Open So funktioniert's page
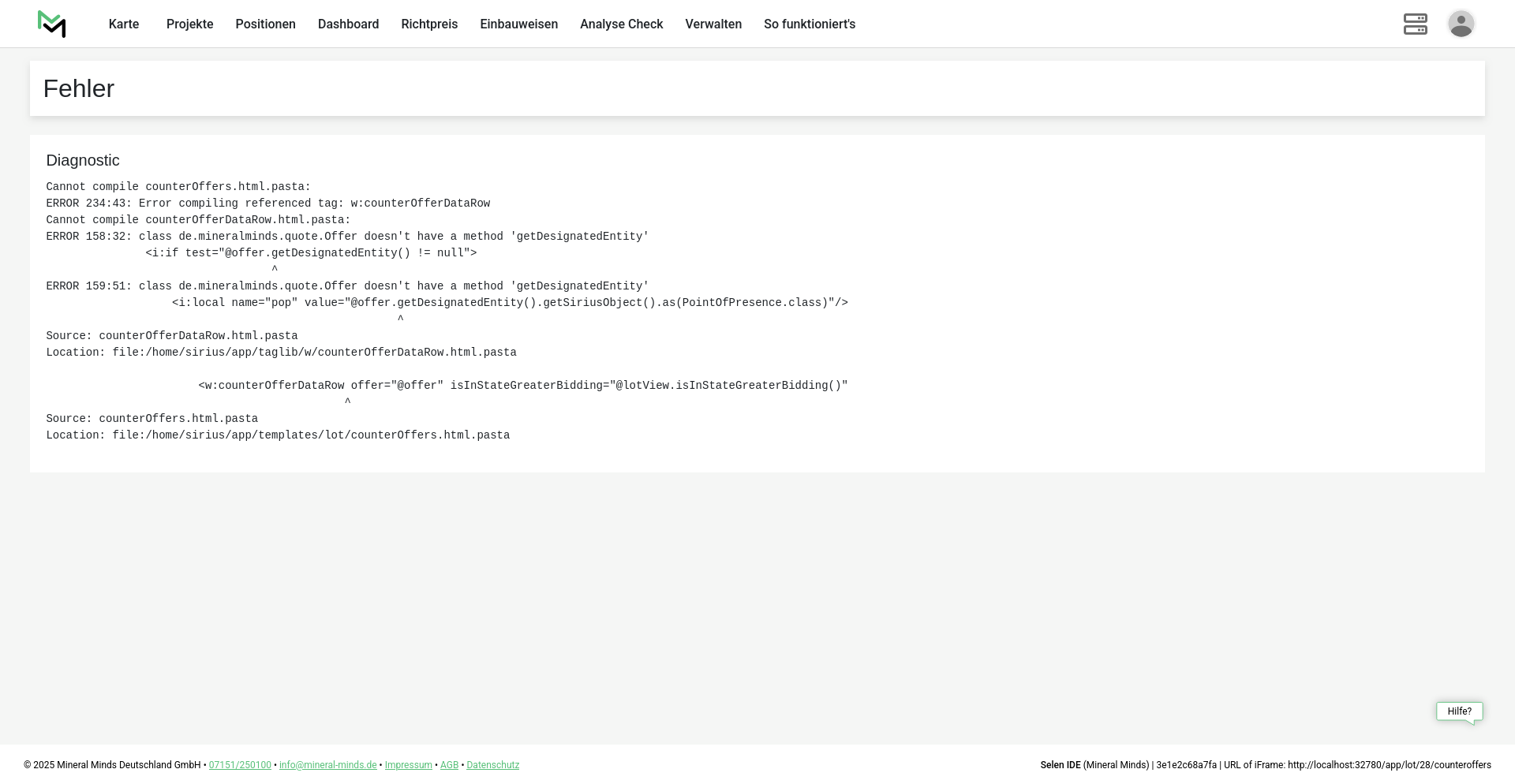 pyautogui.click(x=809, y=24)
